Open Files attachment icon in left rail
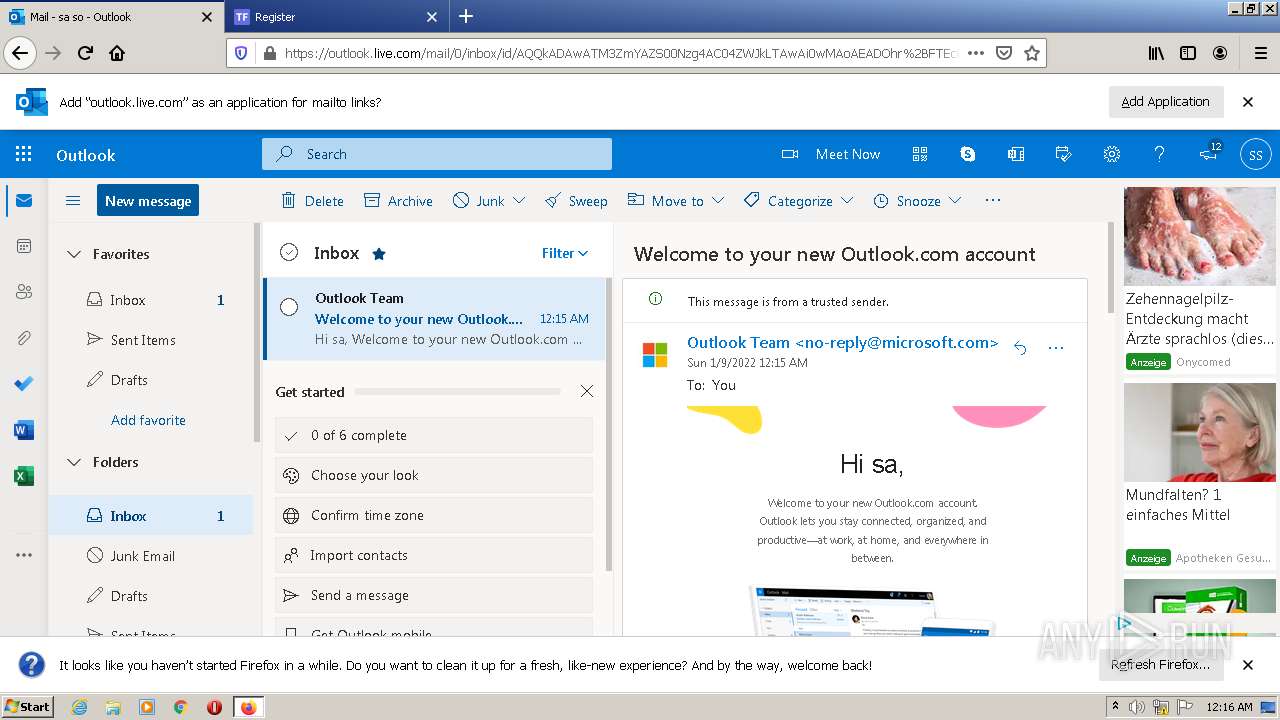 24,338
